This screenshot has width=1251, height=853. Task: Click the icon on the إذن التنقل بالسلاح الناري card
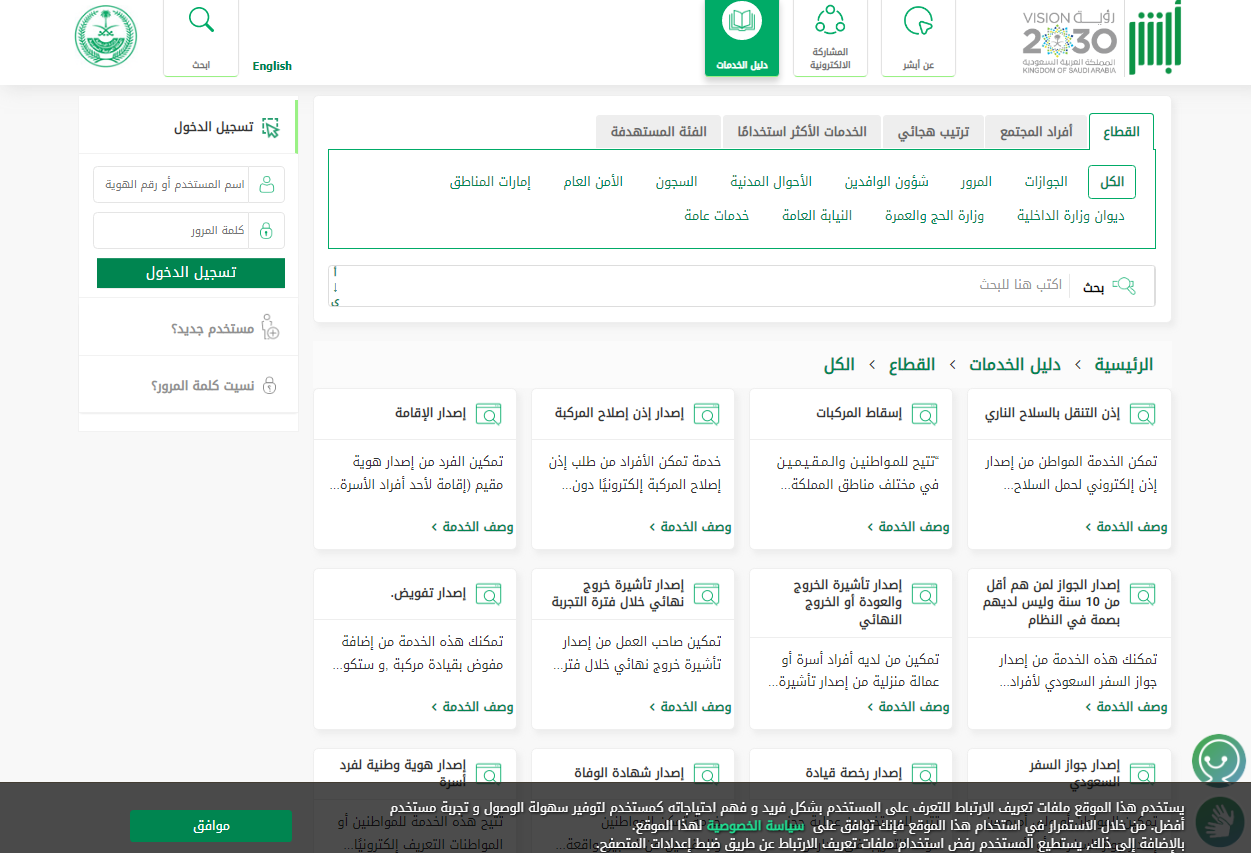[x=1142, y=414]
